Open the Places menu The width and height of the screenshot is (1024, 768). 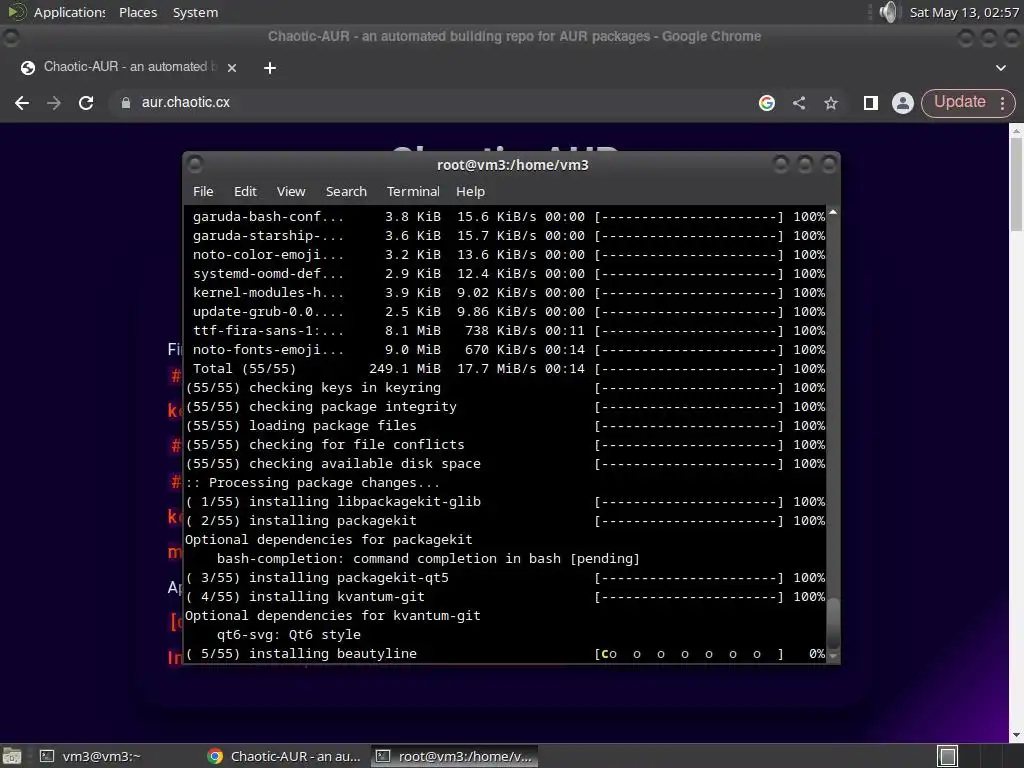(138, 12)
